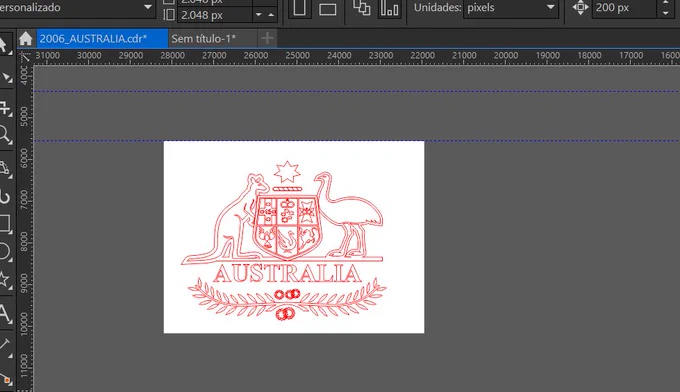
Task: Decrease nudge distance value
Action: (x=665, y=13)
